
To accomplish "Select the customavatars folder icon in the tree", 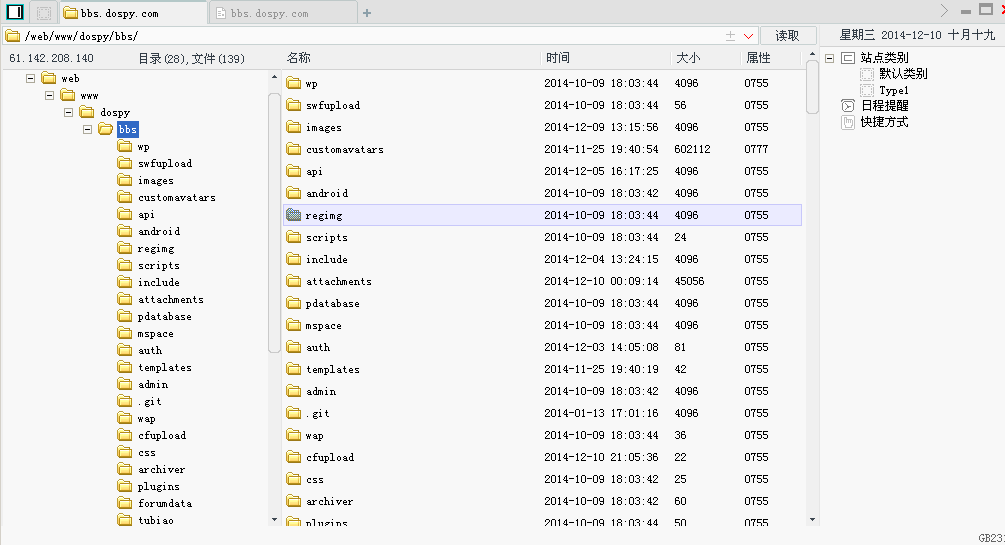I will pos(125,197).
